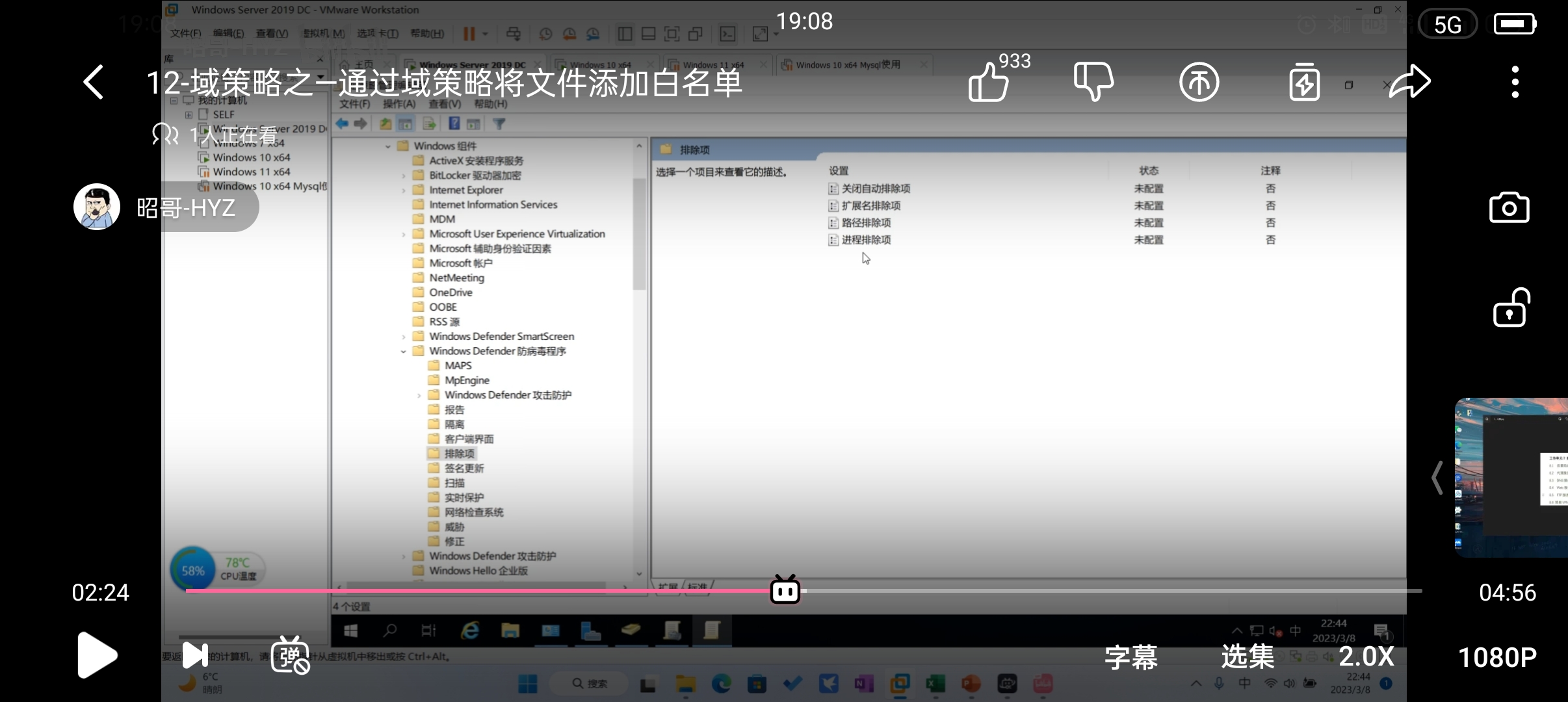
Task: Expand side panel with left chevron
Action: tap(1437, 478)
